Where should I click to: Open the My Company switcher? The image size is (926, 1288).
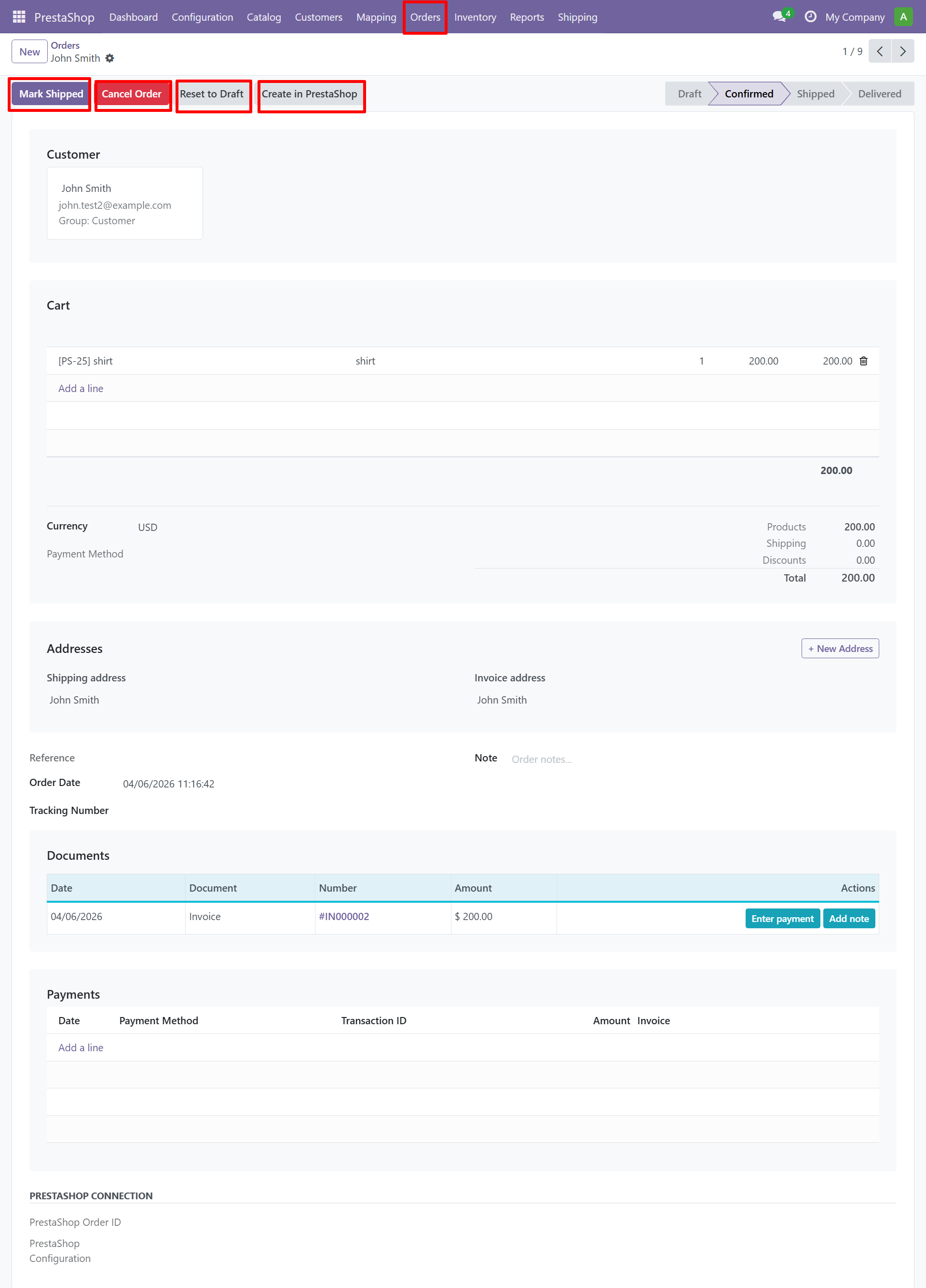tap(855, 18)
